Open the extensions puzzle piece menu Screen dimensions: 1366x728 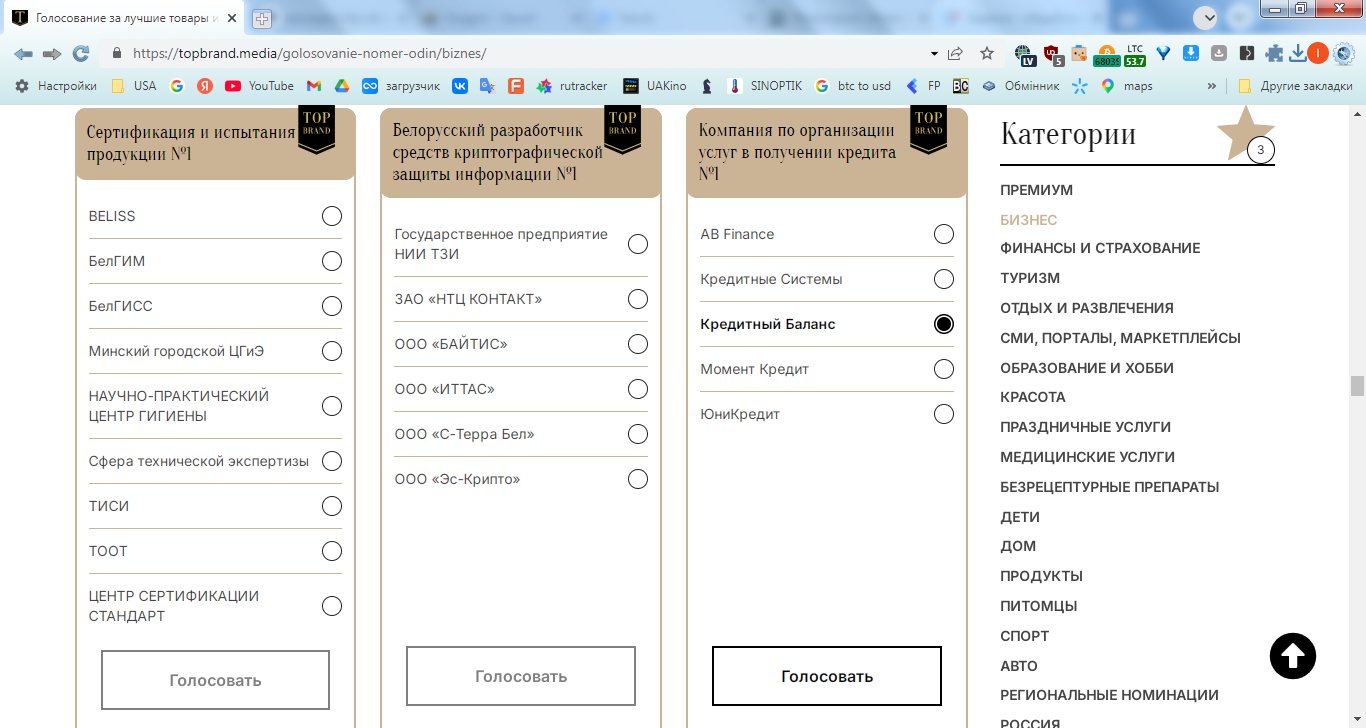(x=1274, y=53)
